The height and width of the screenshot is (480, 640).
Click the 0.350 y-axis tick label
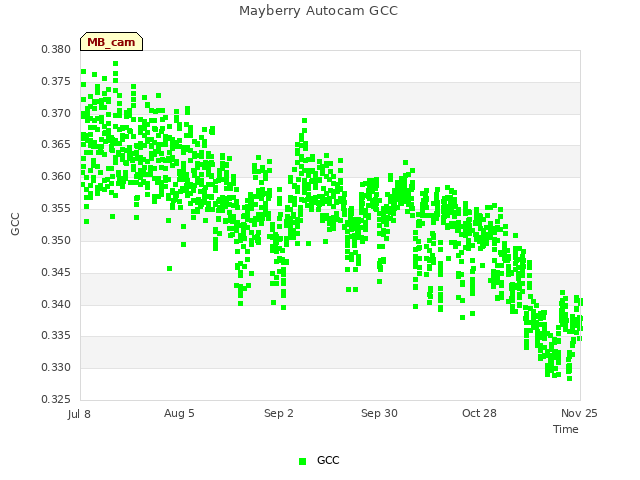56,240
